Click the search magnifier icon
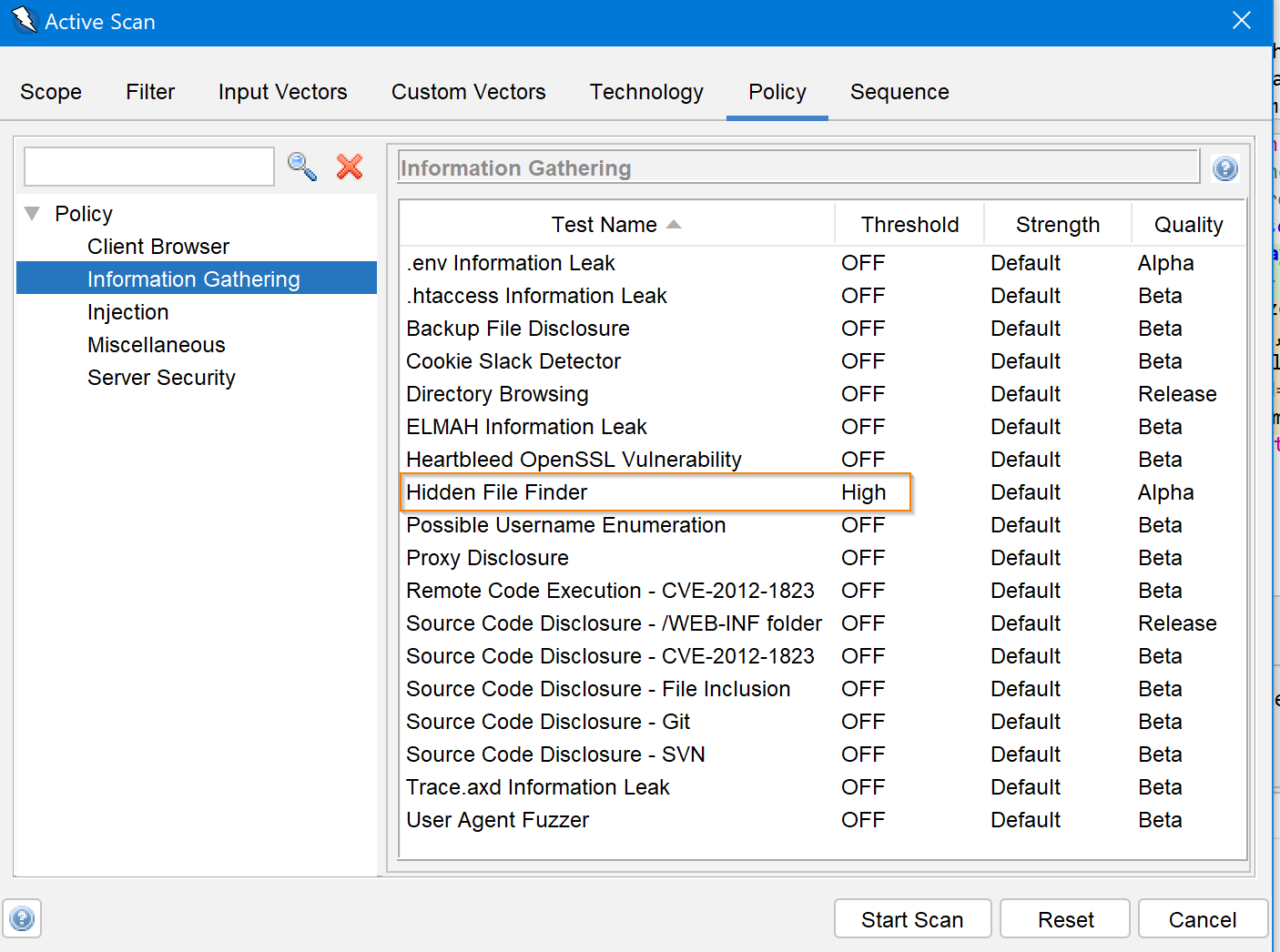 coord(301,167)
